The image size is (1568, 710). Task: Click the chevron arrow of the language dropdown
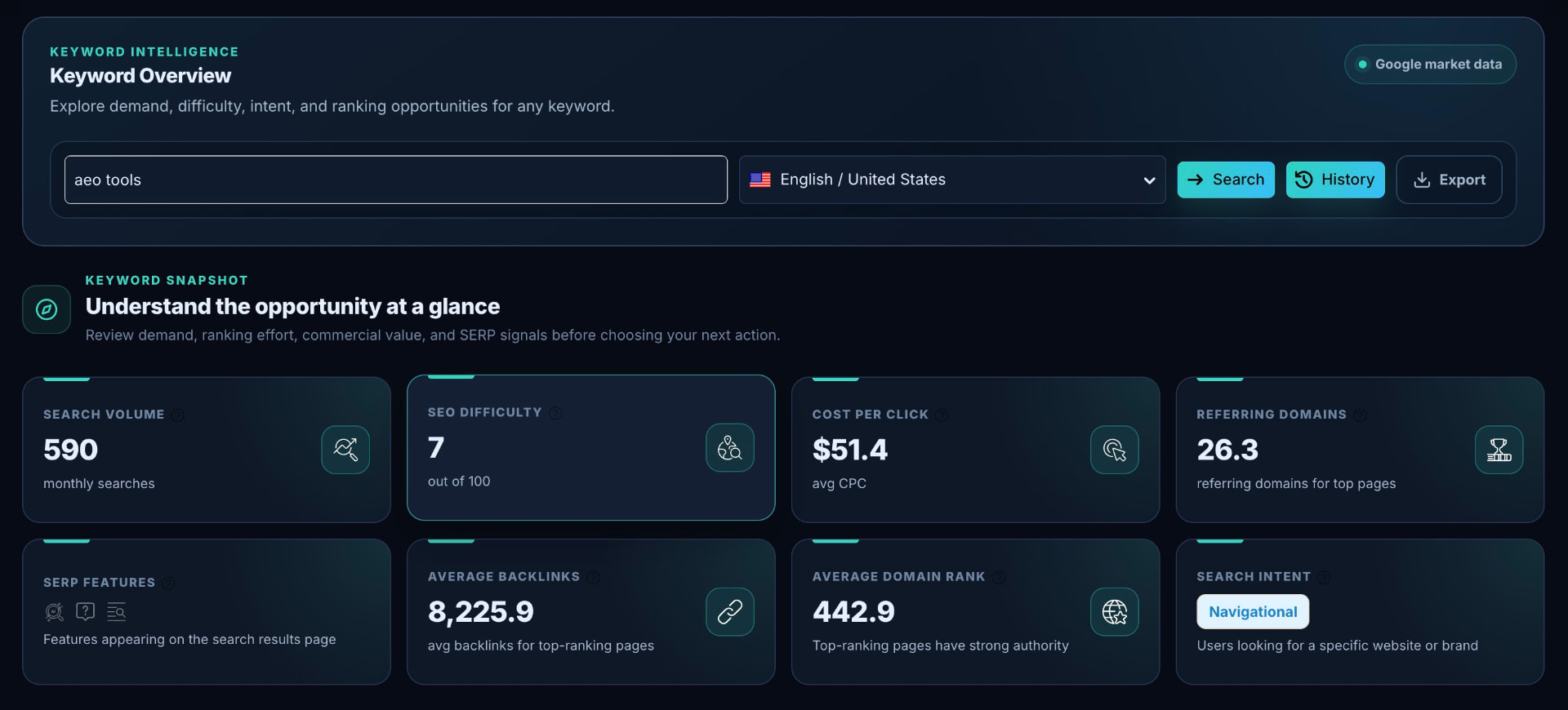pyautogui.click(x=1149, y=180)
